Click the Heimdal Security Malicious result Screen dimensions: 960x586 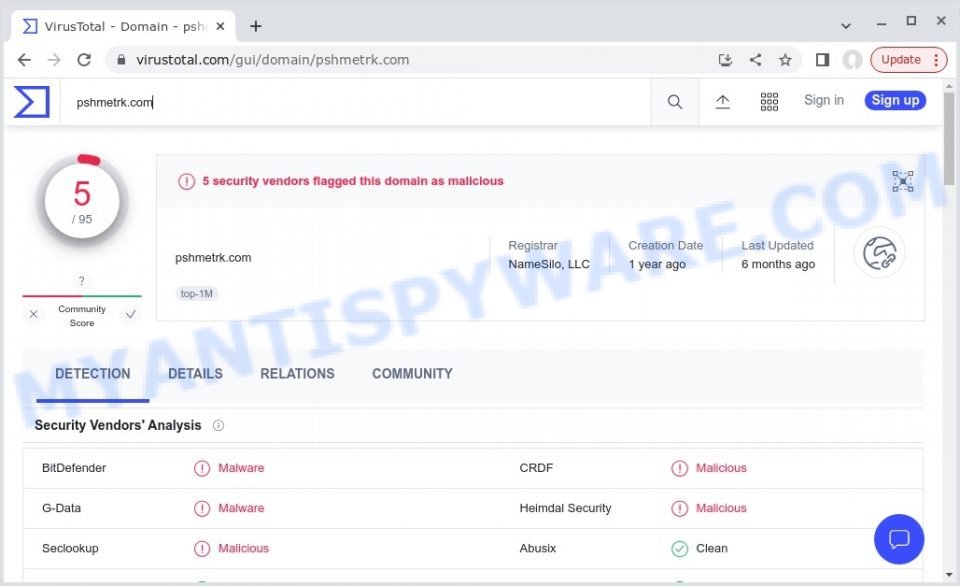click(721, 508)
